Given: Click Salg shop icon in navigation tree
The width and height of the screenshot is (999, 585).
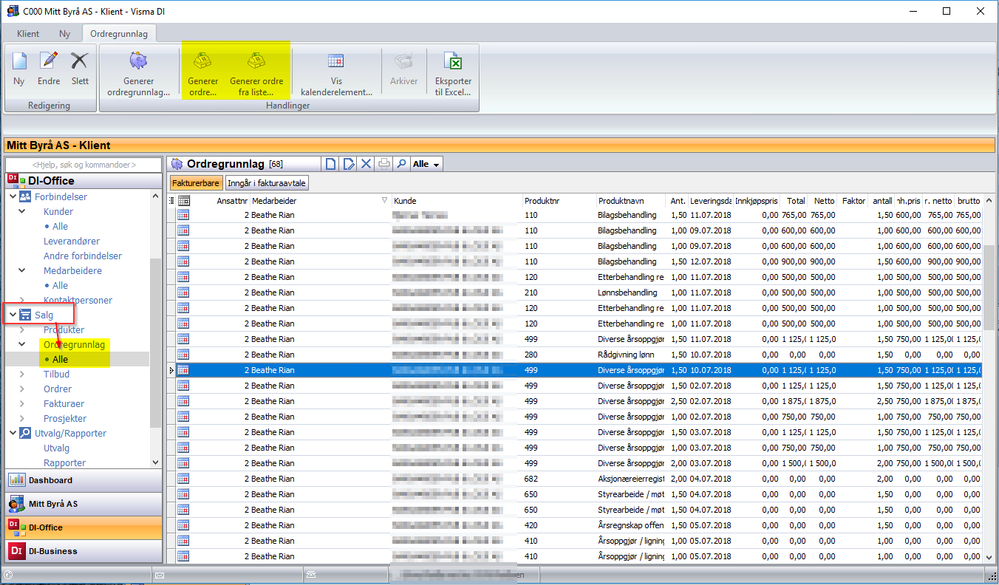Looking at the screenshot, I should 25,315.
